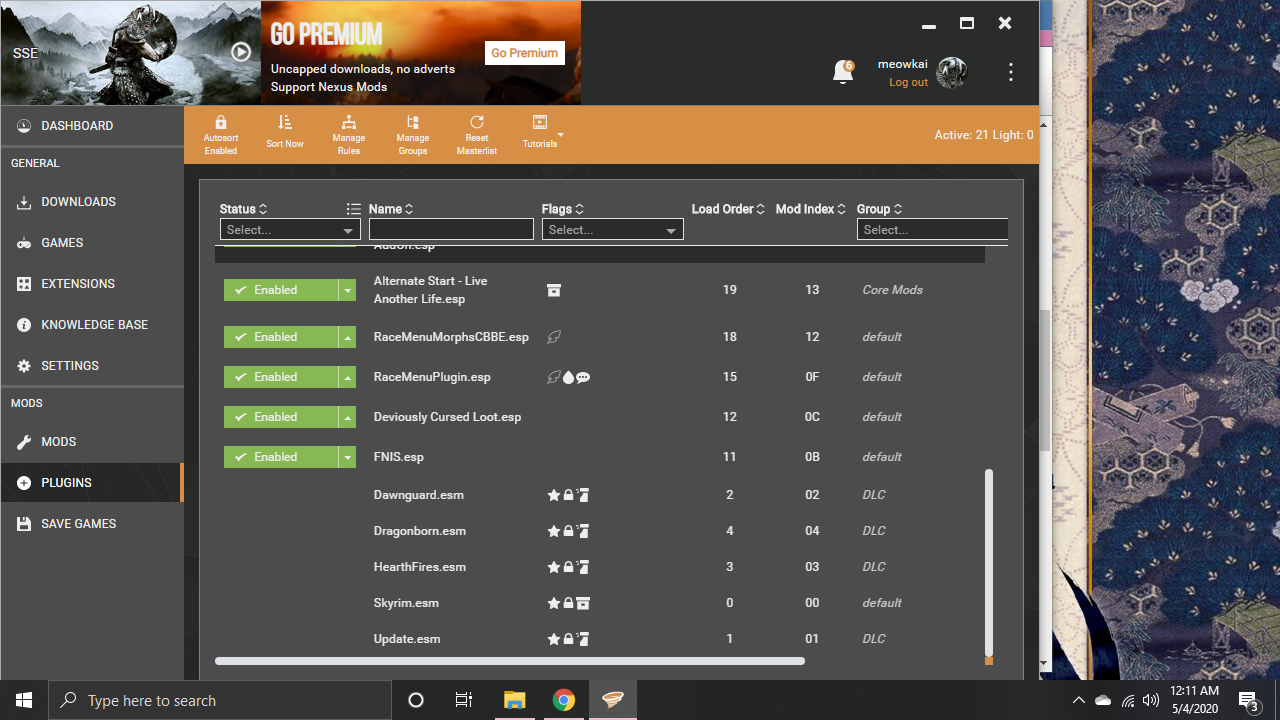This screenshot has height=720, width=1280.
Task: Open the status dropdown arrow for FNIS.esp
Action: point(347,457)
